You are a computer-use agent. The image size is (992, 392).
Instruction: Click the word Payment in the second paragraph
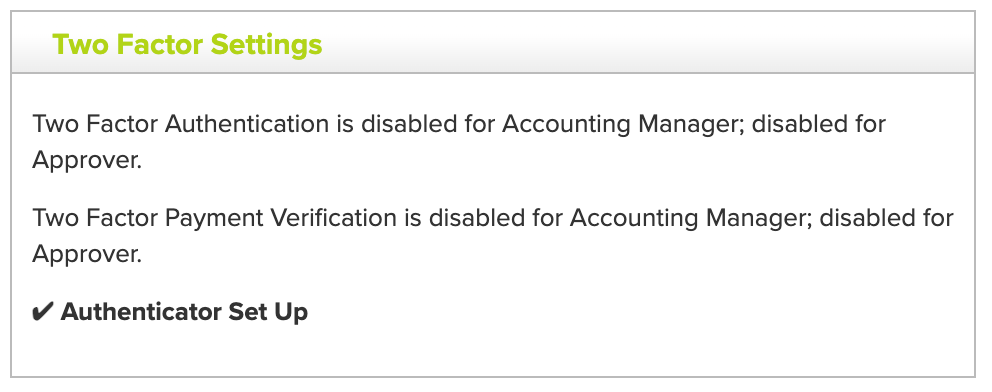pos(214,218)
